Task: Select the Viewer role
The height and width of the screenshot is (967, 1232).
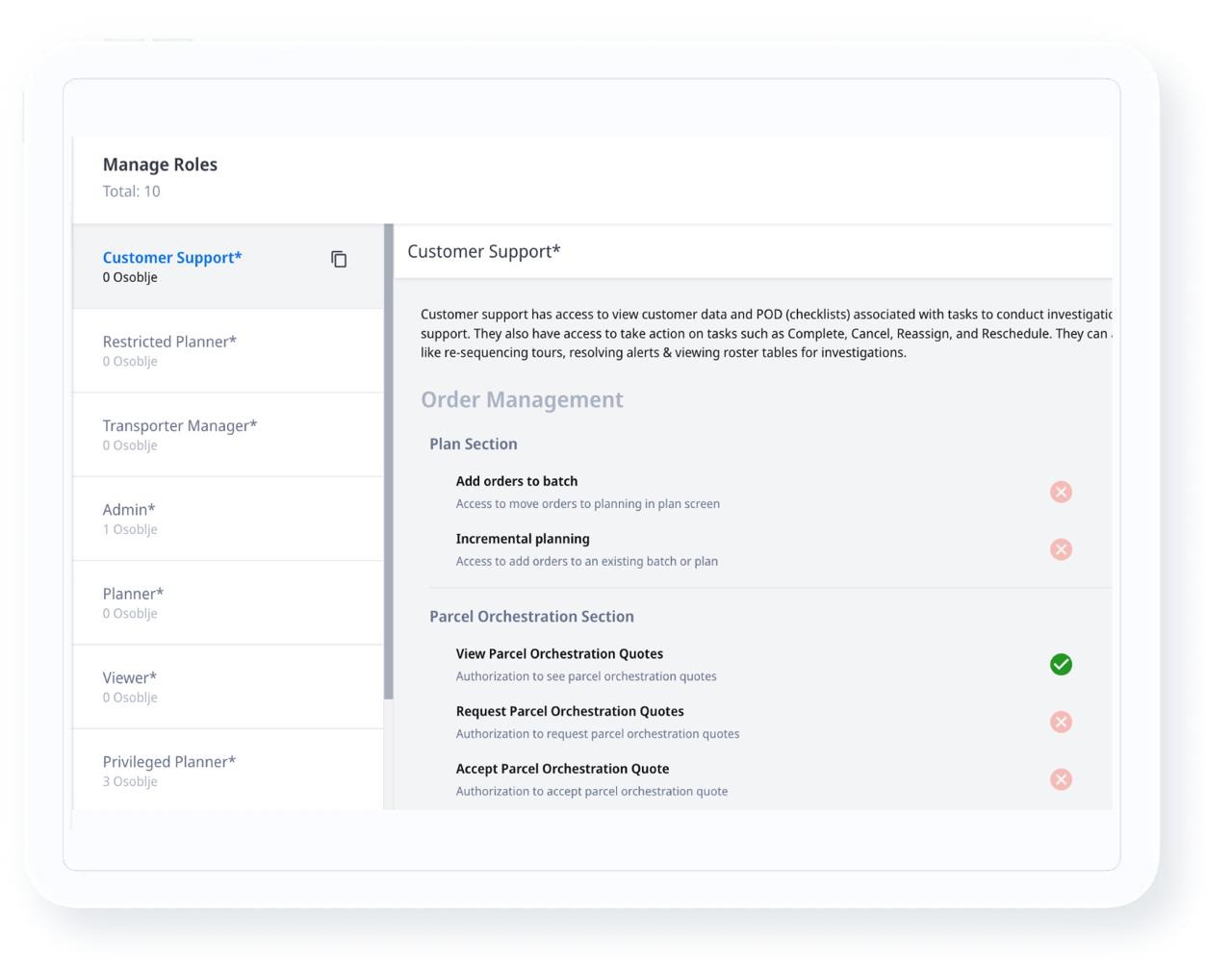Action: 130,677
